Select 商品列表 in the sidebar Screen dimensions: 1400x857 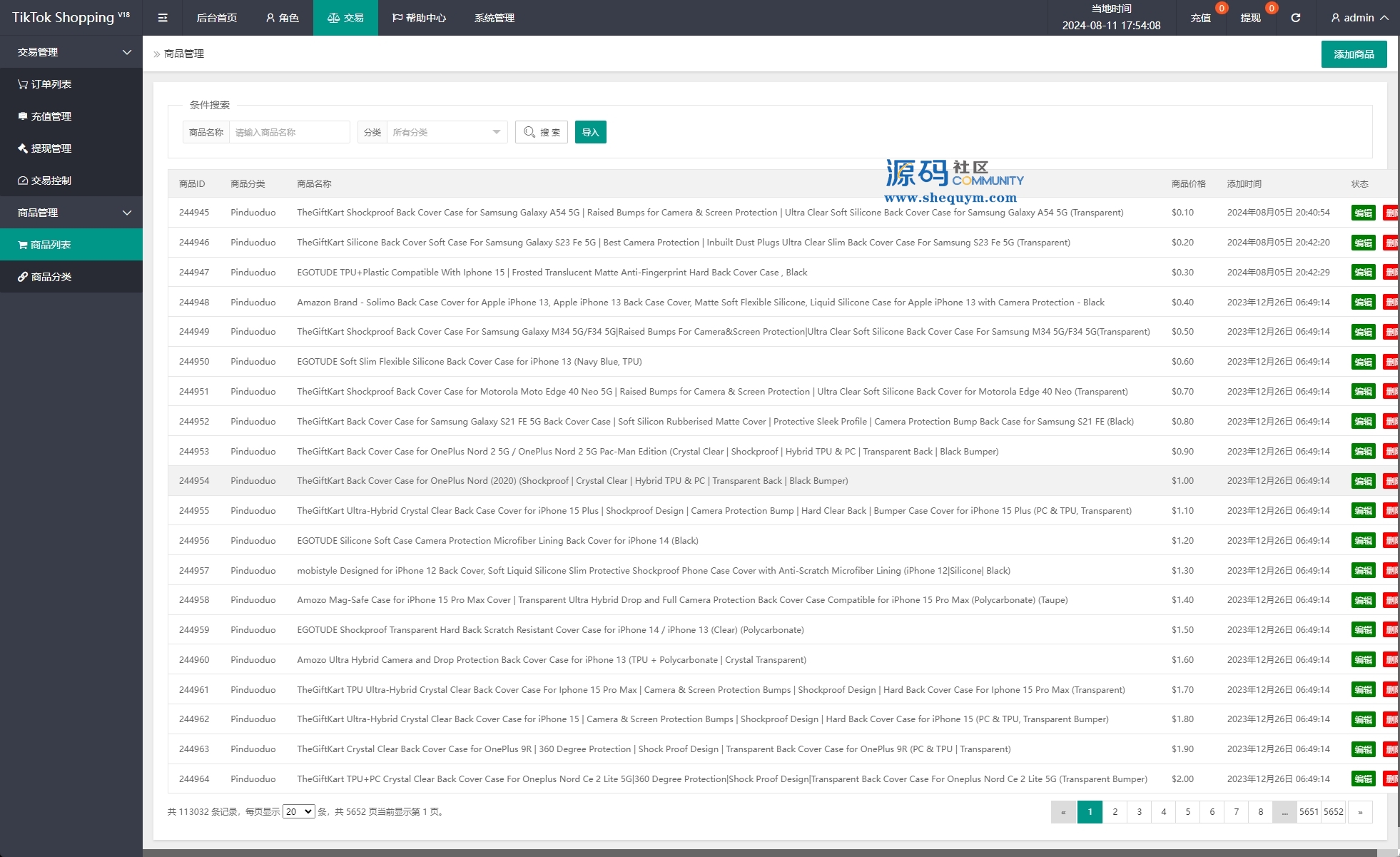pyautogui.click(x=71, y=245)
